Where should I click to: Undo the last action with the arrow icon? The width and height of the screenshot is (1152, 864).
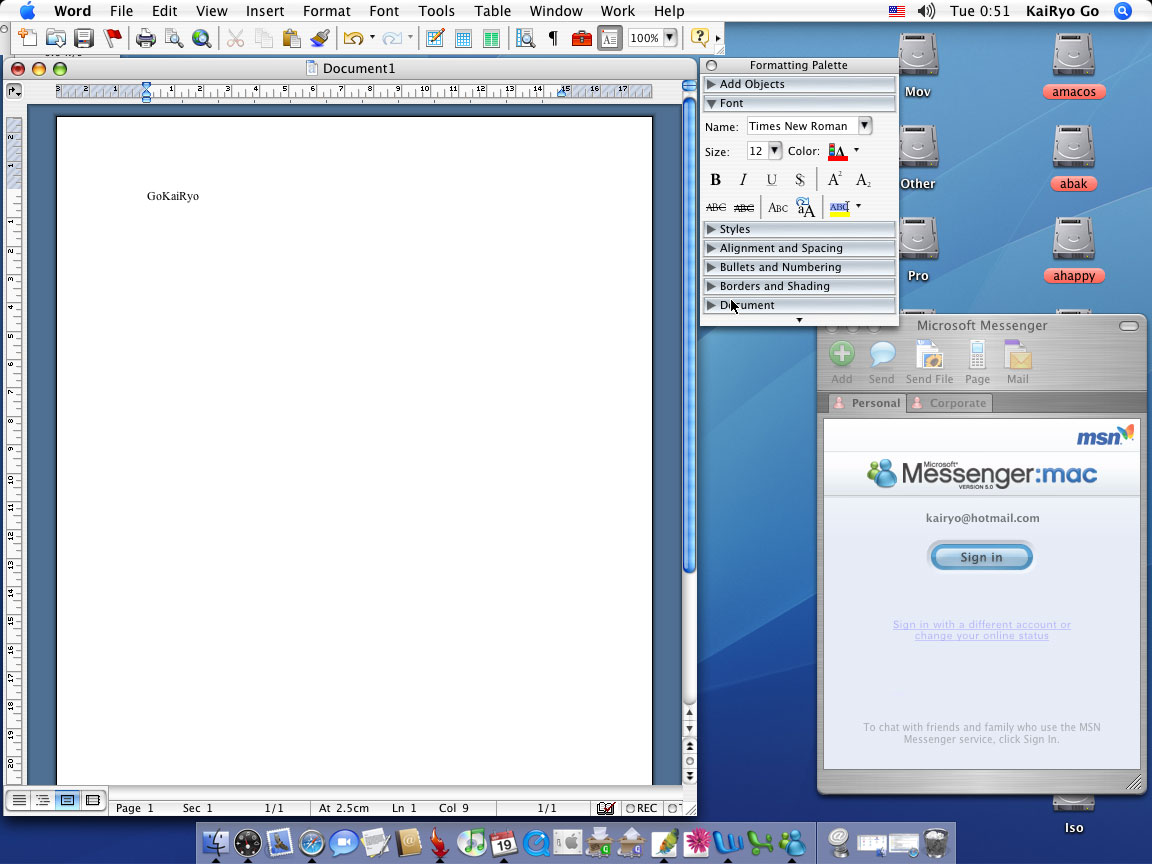353,37
